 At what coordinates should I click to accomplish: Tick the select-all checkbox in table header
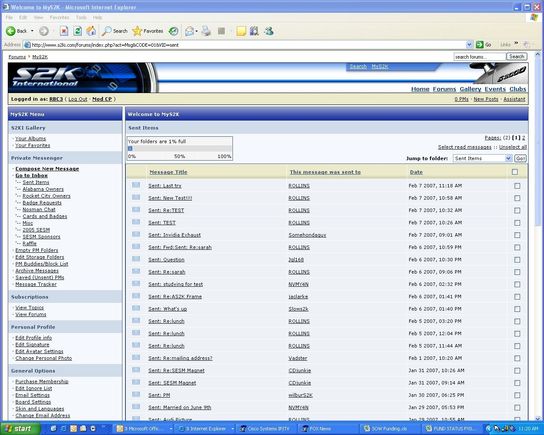pyautogui.click(x=515, y=172)
